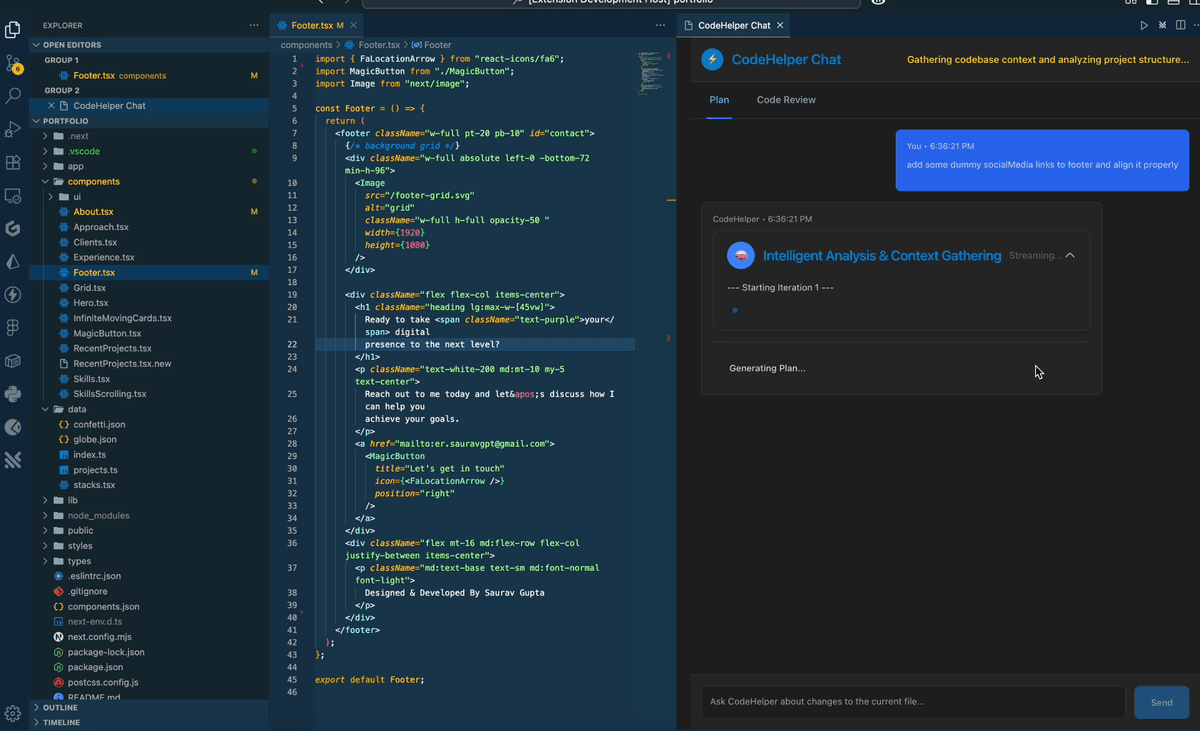Click the Explorer more actions ellipsis
This screenshot has width=1200, height=731.
tap(254, 25)
